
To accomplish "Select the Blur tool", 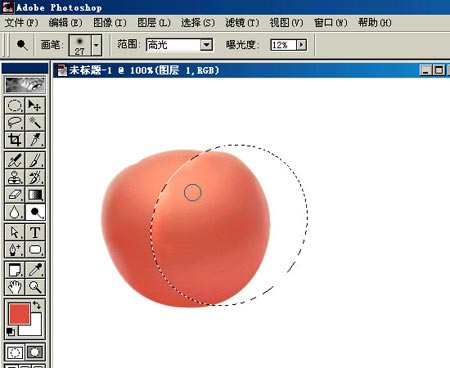I will [x=15, y=212].
